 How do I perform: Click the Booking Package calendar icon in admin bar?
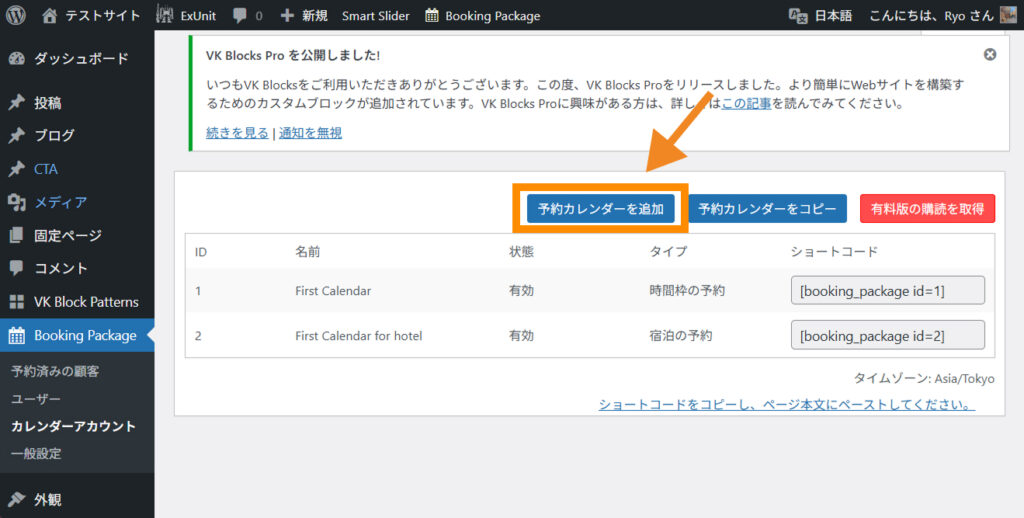pyautogui.click(x=432, y=16)
